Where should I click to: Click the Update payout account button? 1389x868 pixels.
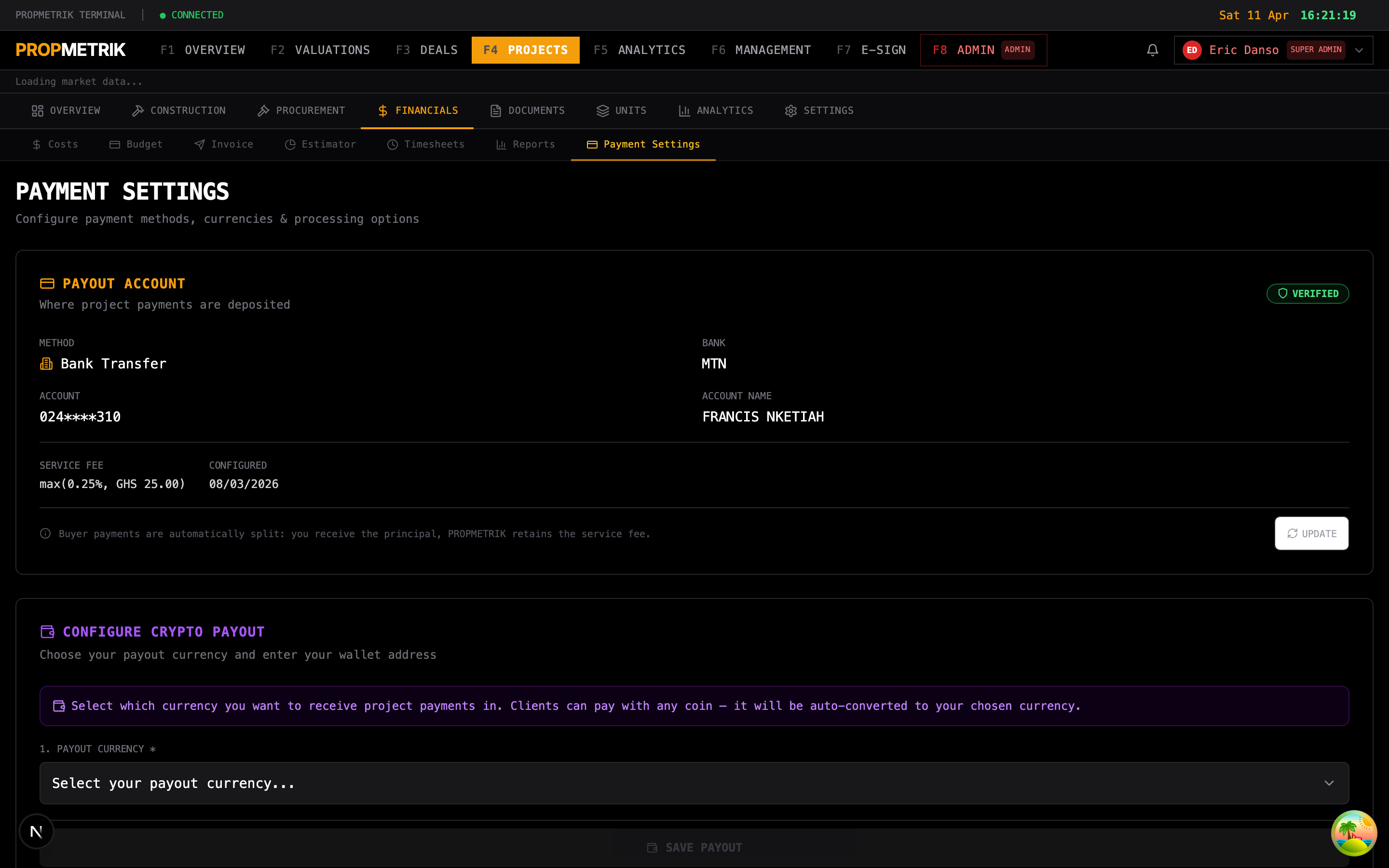click(1311, 533)
